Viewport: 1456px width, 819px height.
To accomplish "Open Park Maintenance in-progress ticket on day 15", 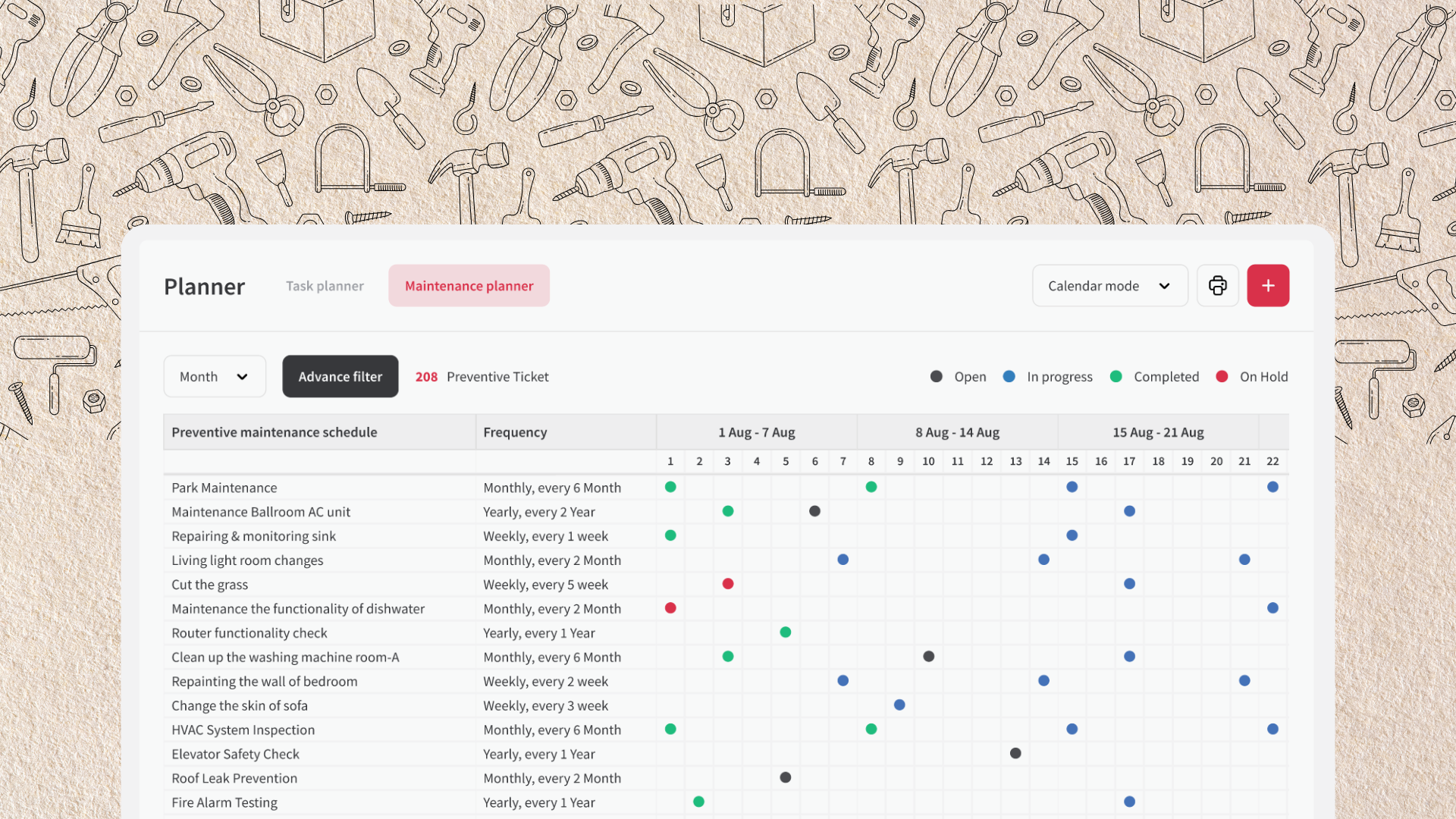I will pos(1072,487).
